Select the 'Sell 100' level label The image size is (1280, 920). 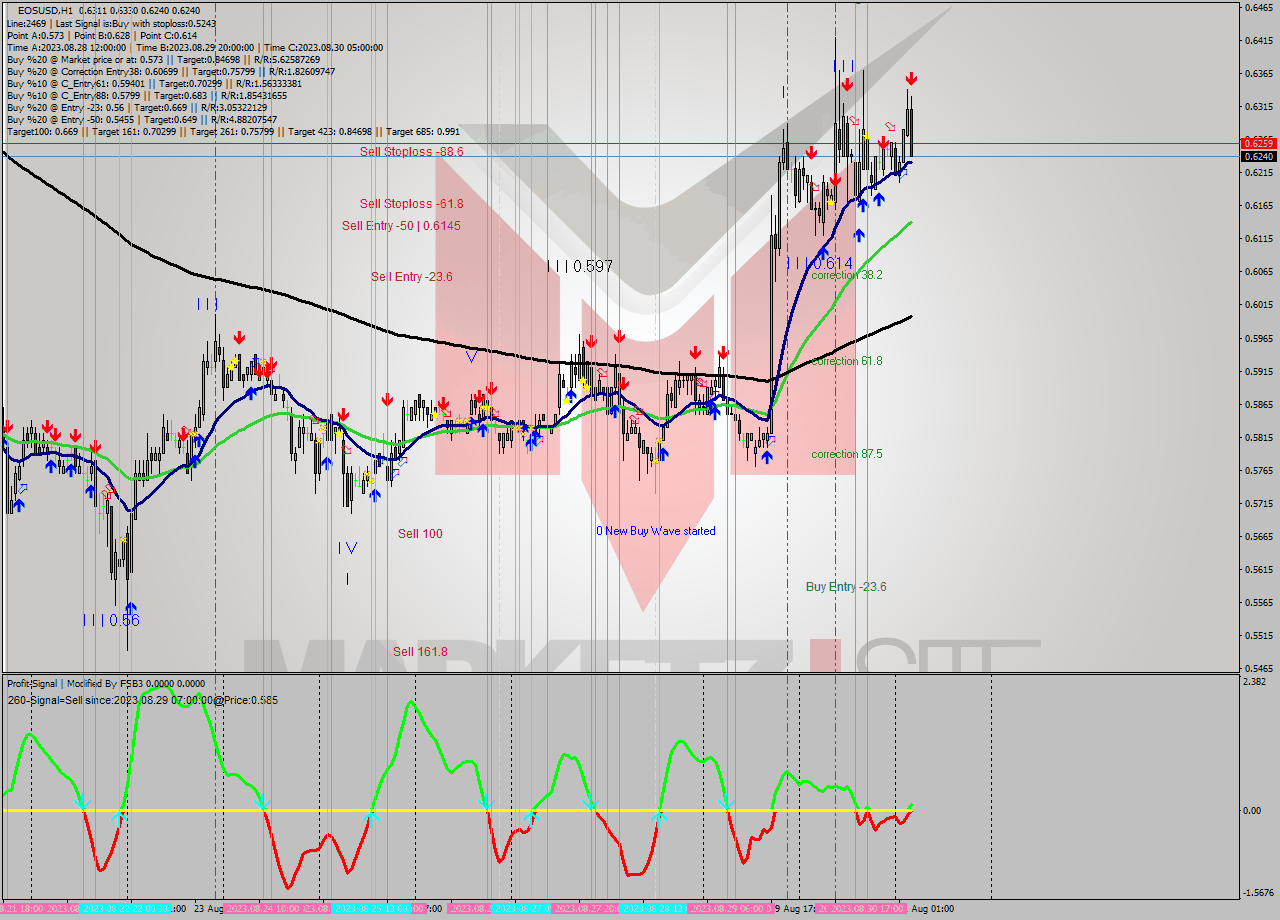tap(420, 533)
